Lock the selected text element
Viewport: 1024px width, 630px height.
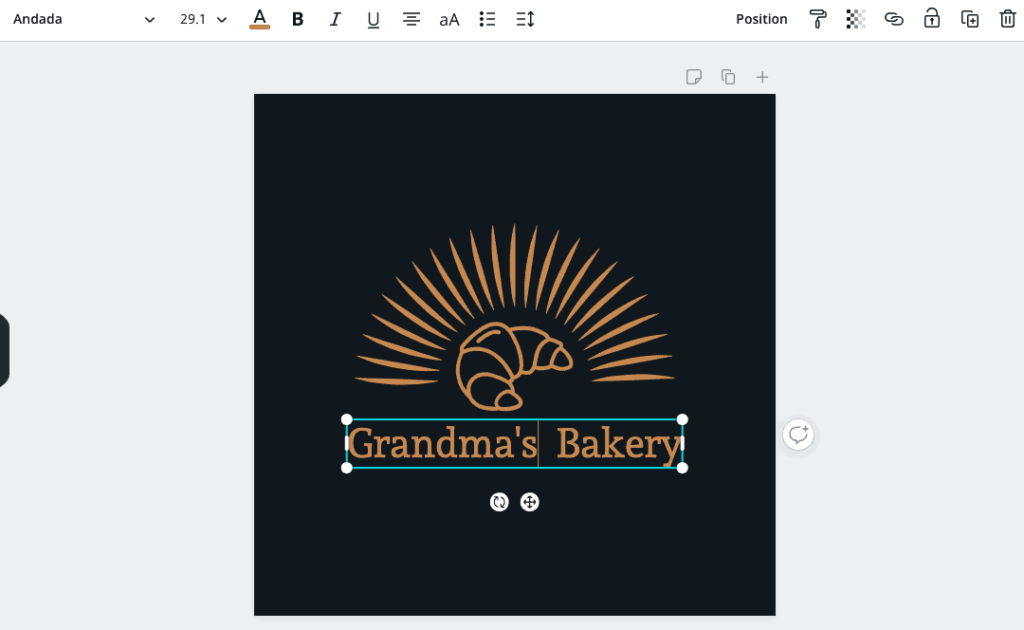pyautogui.click(x=932, y=19)
